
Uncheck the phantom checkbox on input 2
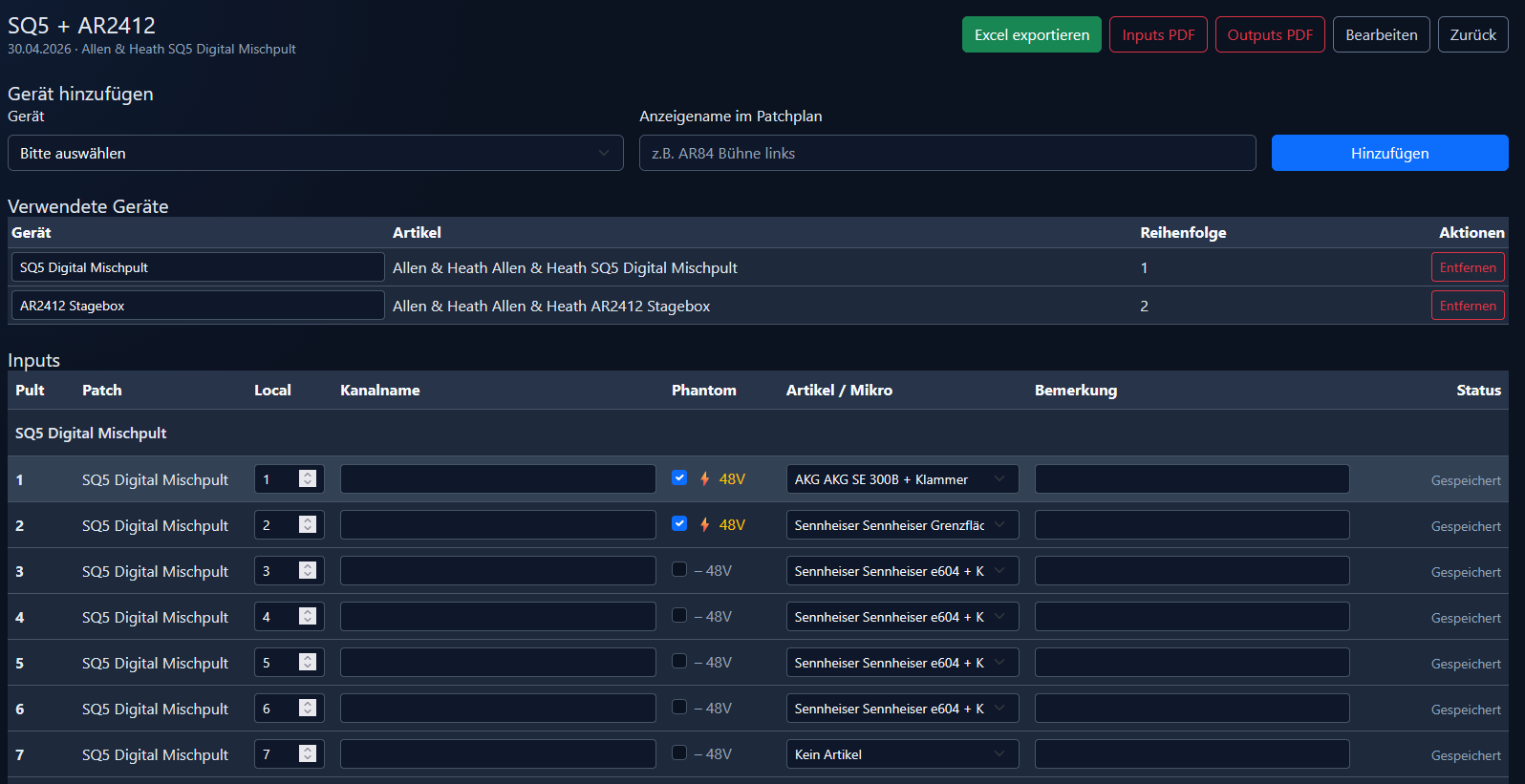click(x=679, y=523)
